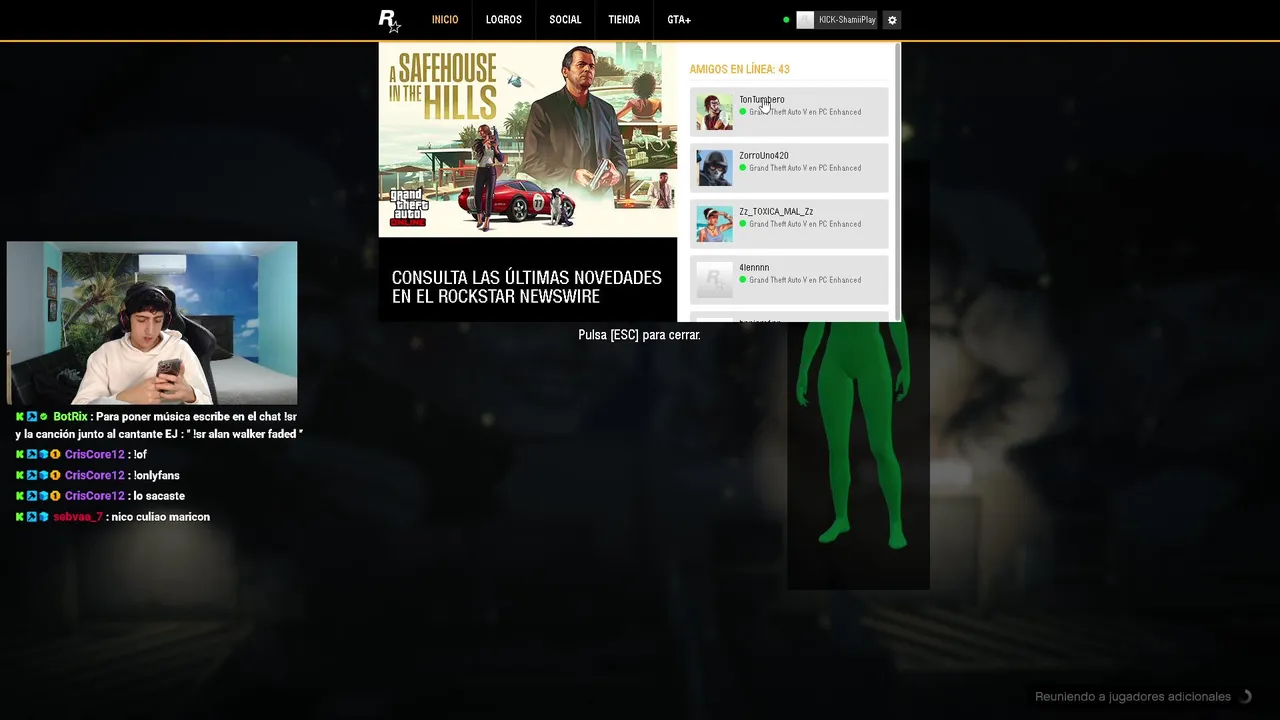1280x720 pixels.
Task: Open the SOCIAL tab
Action: 565,20
